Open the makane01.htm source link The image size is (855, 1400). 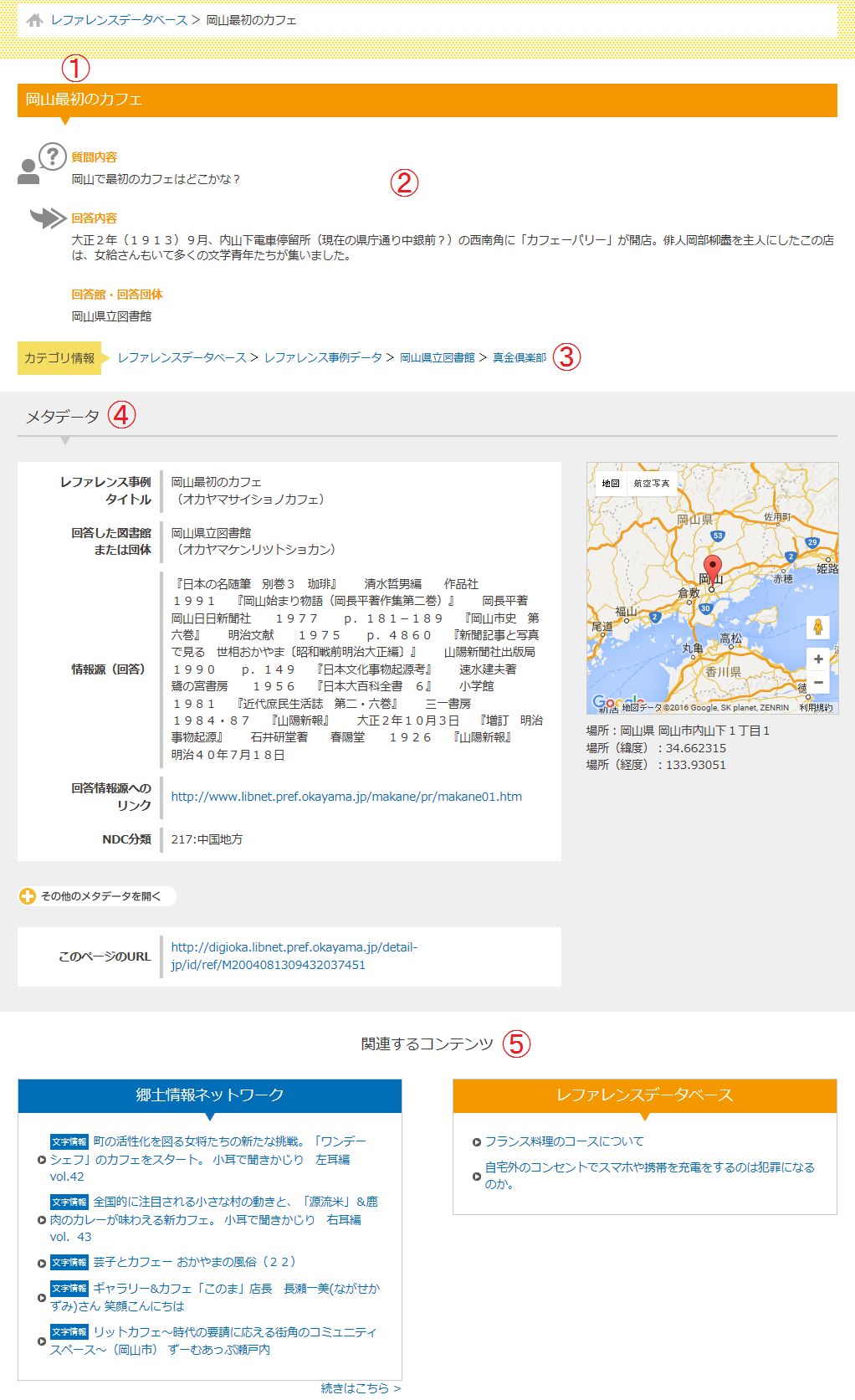click(x=346, y=797)
